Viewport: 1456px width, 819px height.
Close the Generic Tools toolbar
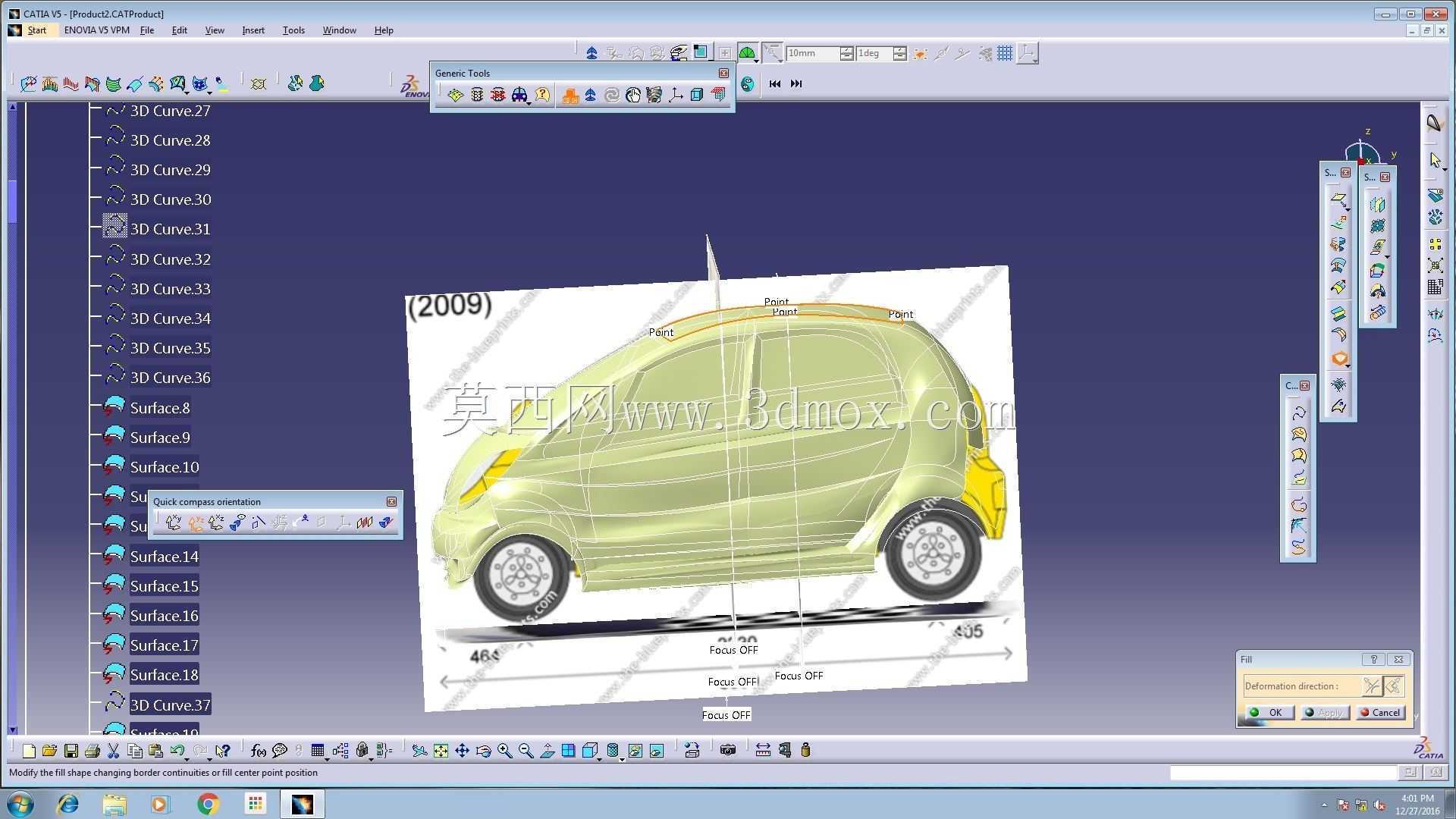[723, 74]
